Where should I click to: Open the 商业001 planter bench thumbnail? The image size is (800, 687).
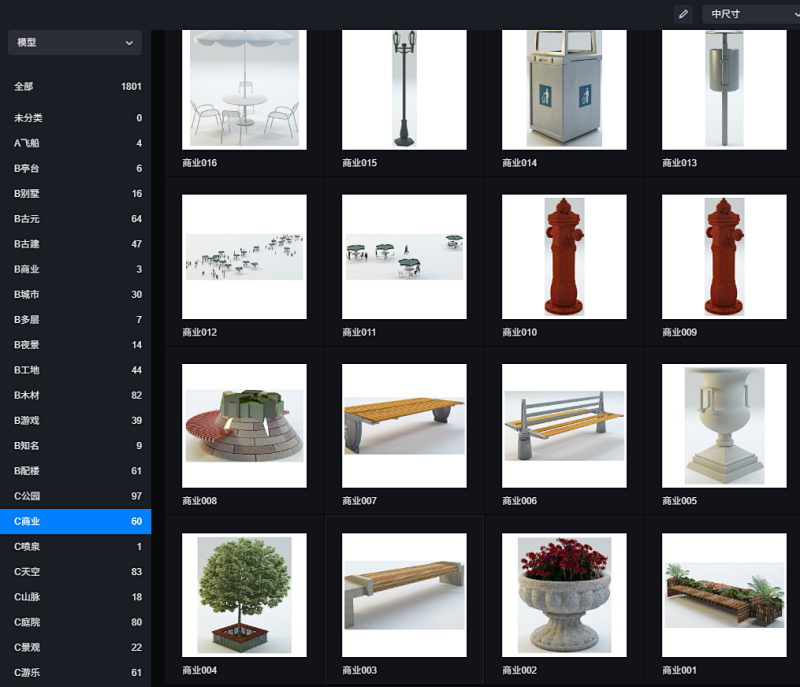(x=724, y=595)
